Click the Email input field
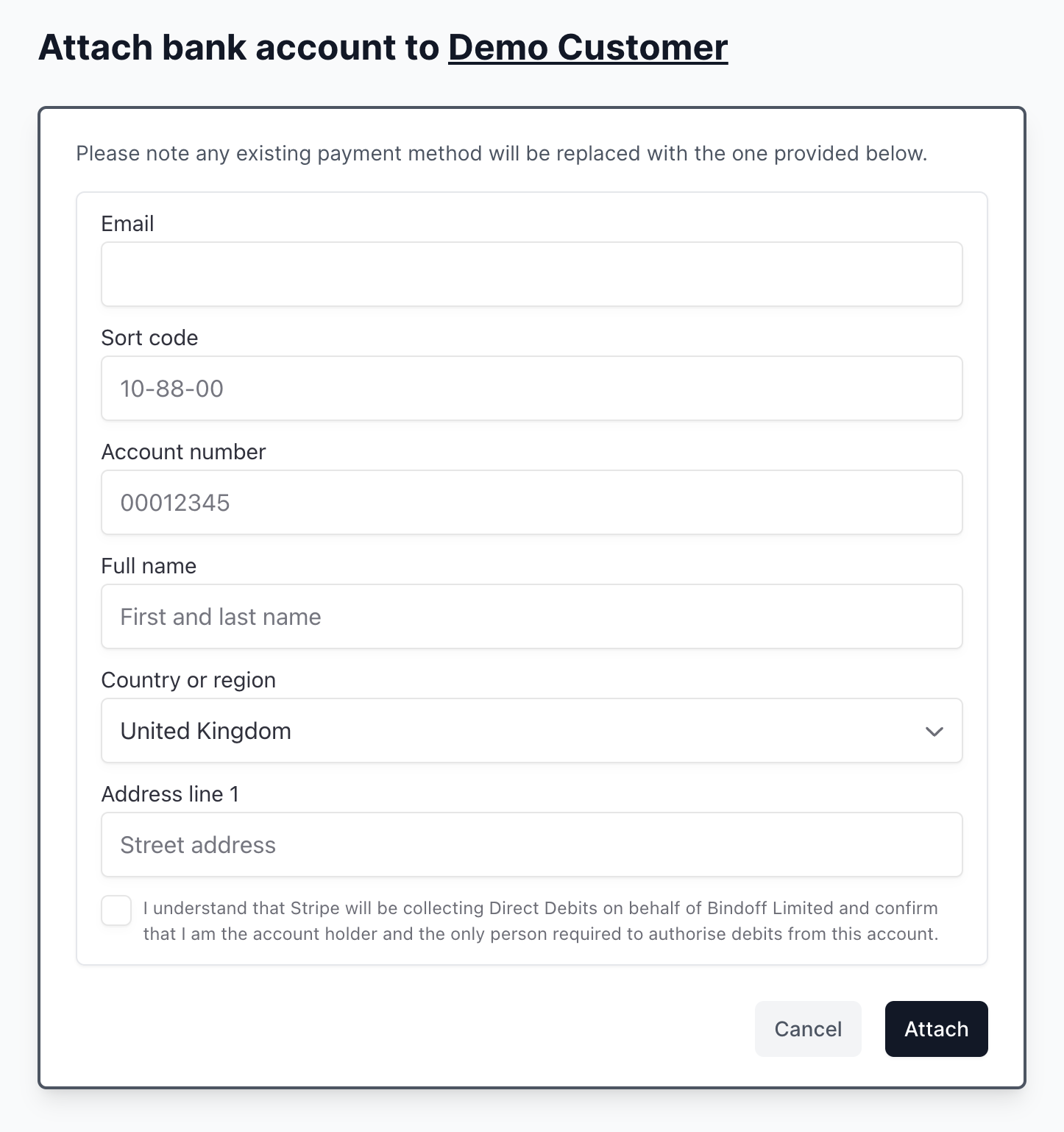 pyautogui.click(x=531, y=274)
